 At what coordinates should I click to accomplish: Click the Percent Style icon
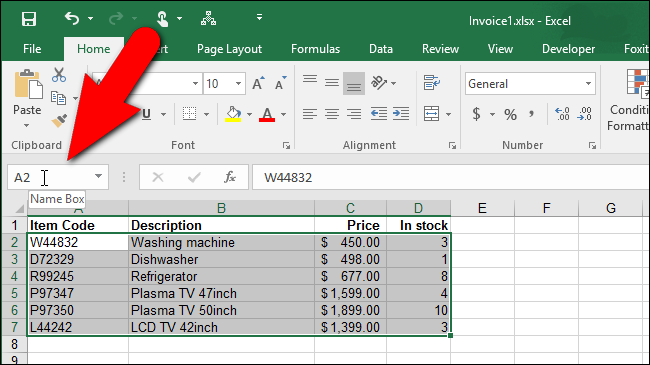click(510, 114)
